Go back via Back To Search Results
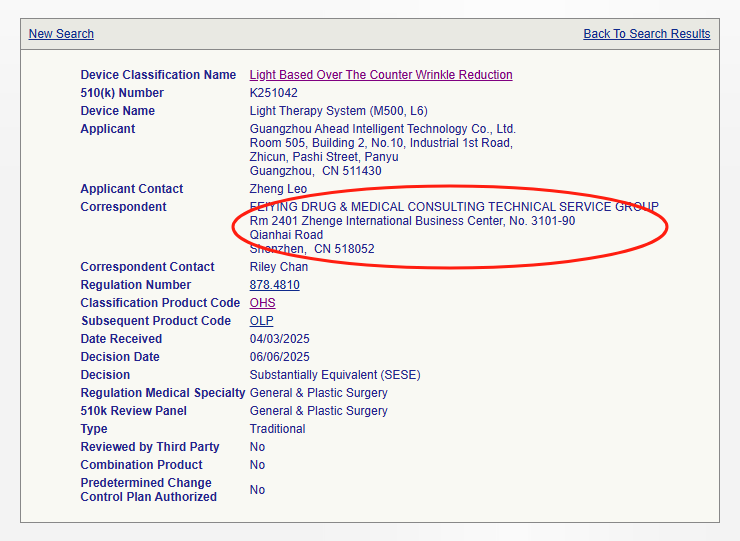This screenshot has height=541, width=740. click(646, 34)
